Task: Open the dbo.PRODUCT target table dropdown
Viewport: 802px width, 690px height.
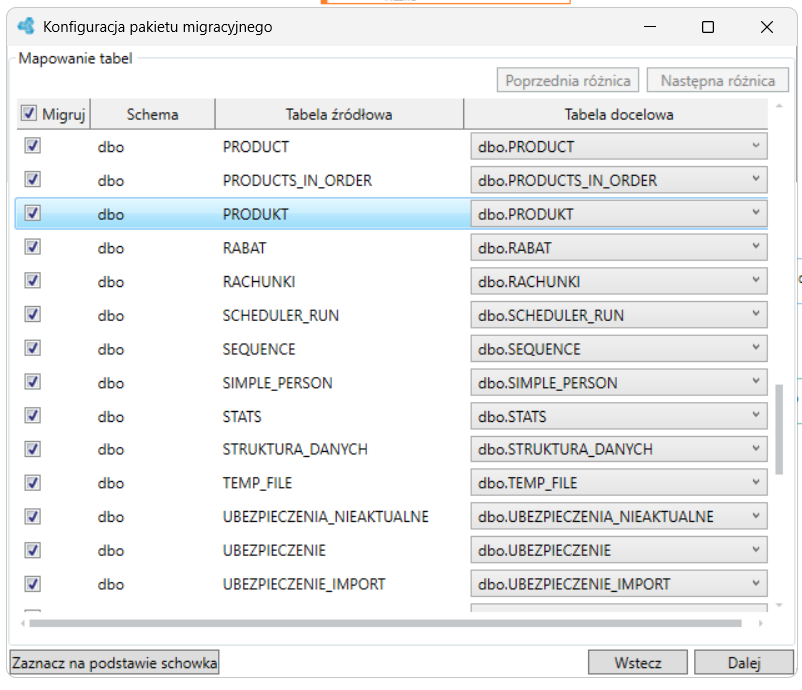Action: click(619, 146)
